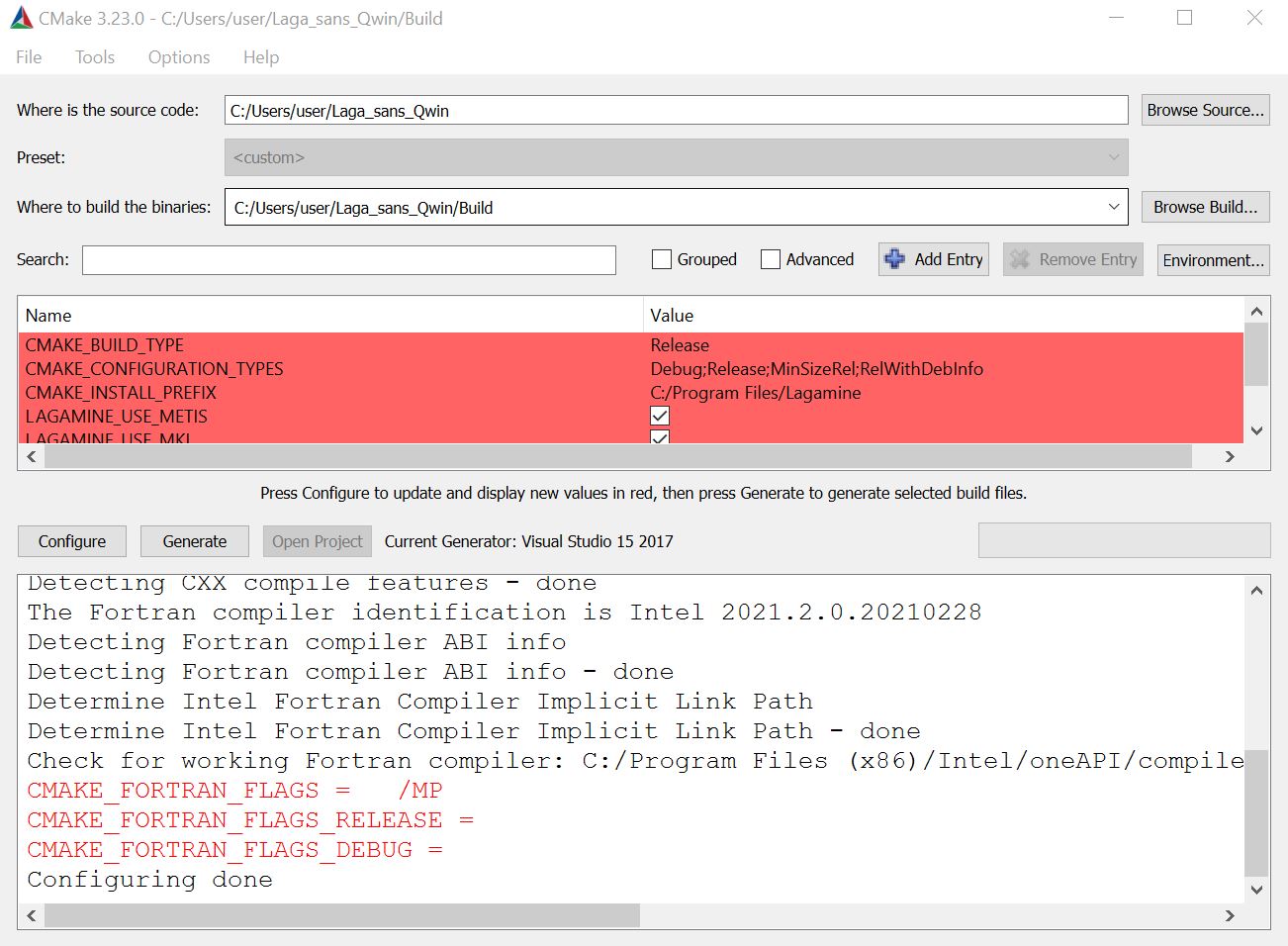The width and height of the screenshot is (1288, 946).
Task: Click output log right scroll arrow
Action: pos(1230,915)
